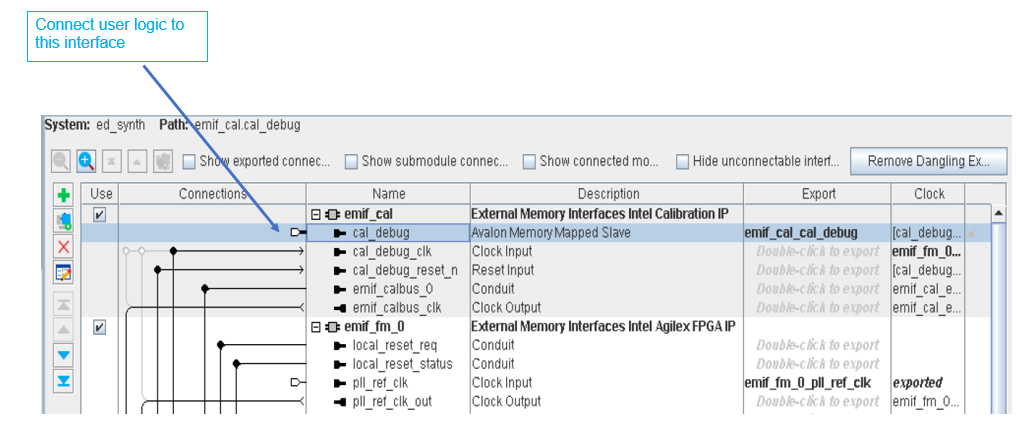The width and height of the screenshot is (1018, 425).
Task: Uncheck the Use box for emif_cal
Action: 99,214
